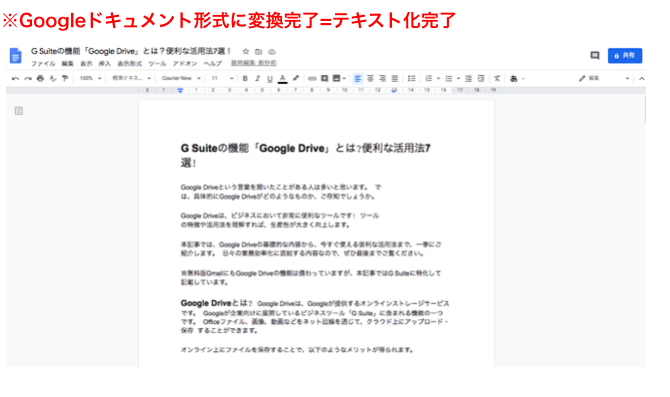Expand bulleted list style arrow

pos(458,79)
